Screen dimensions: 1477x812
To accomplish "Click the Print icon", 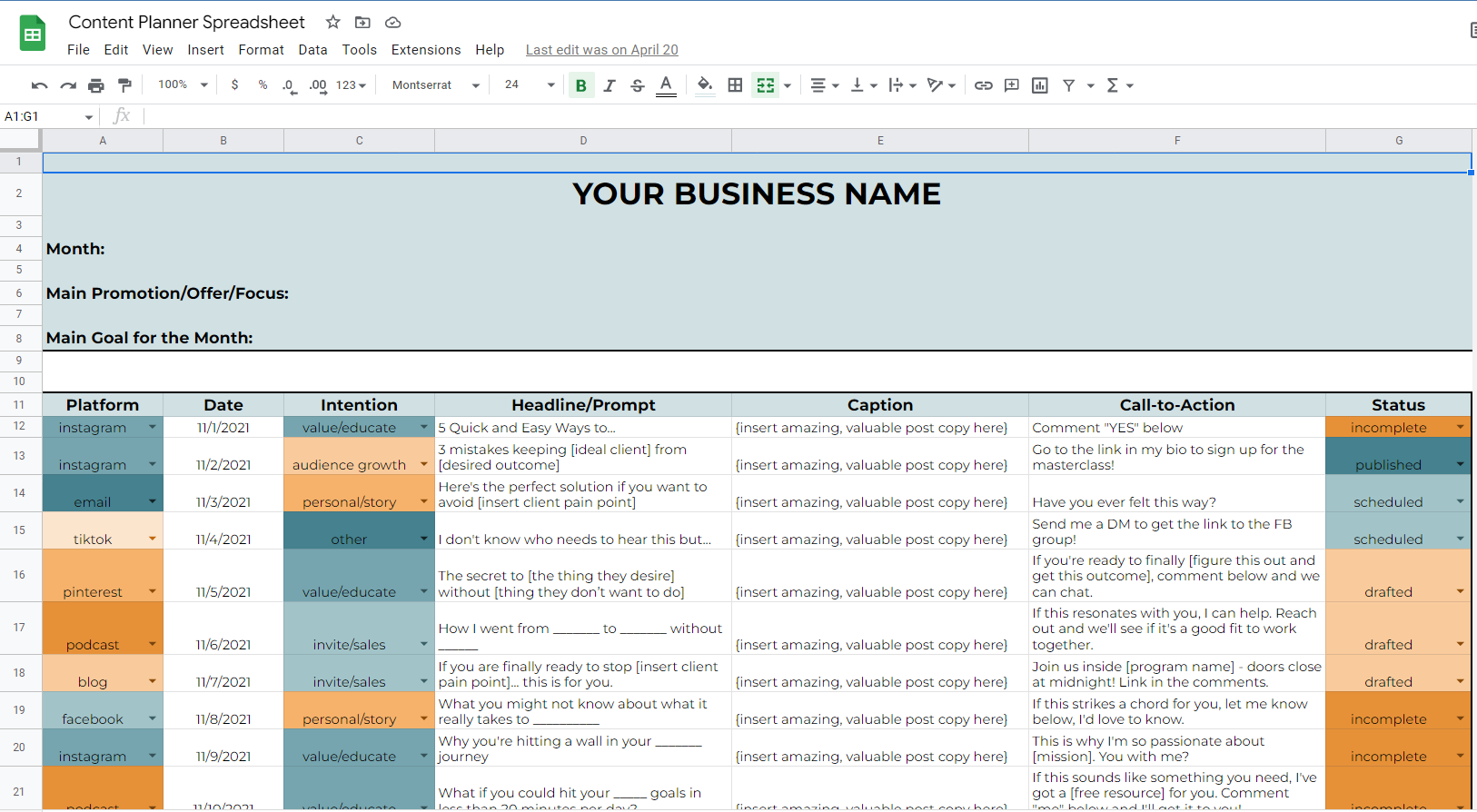I will (96, 85).
